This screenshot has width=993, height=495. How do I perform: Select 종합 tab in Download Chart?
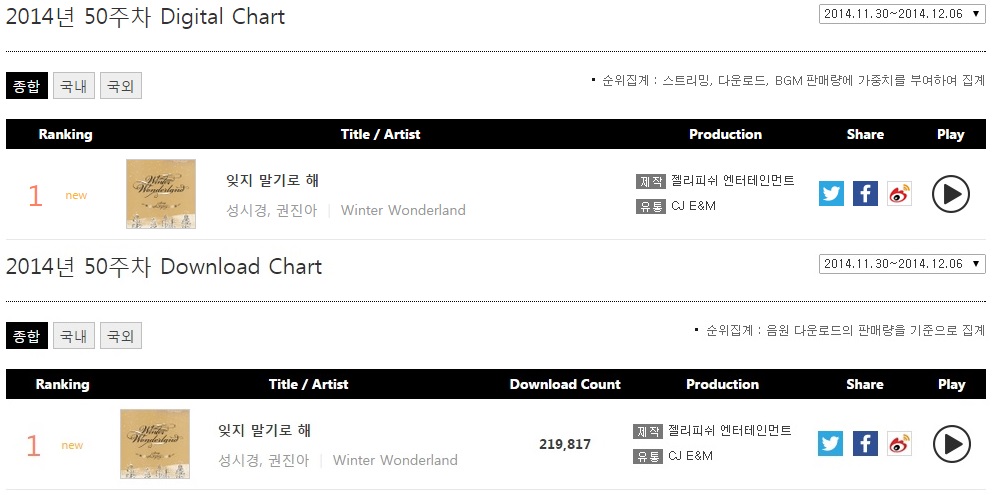[x=27, y=335]
